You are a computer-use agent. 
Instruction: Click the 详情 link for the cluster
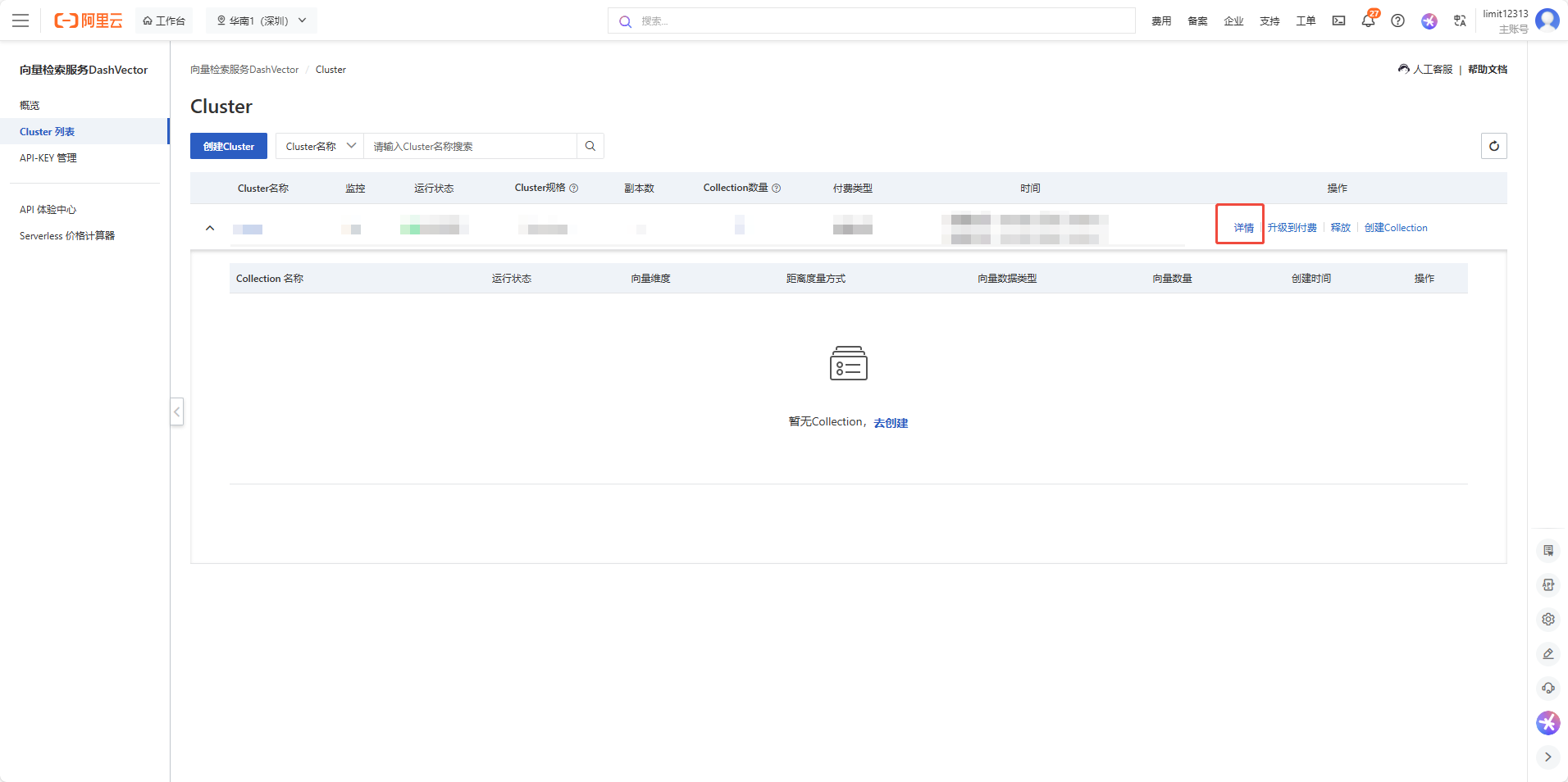(1243, 228)
